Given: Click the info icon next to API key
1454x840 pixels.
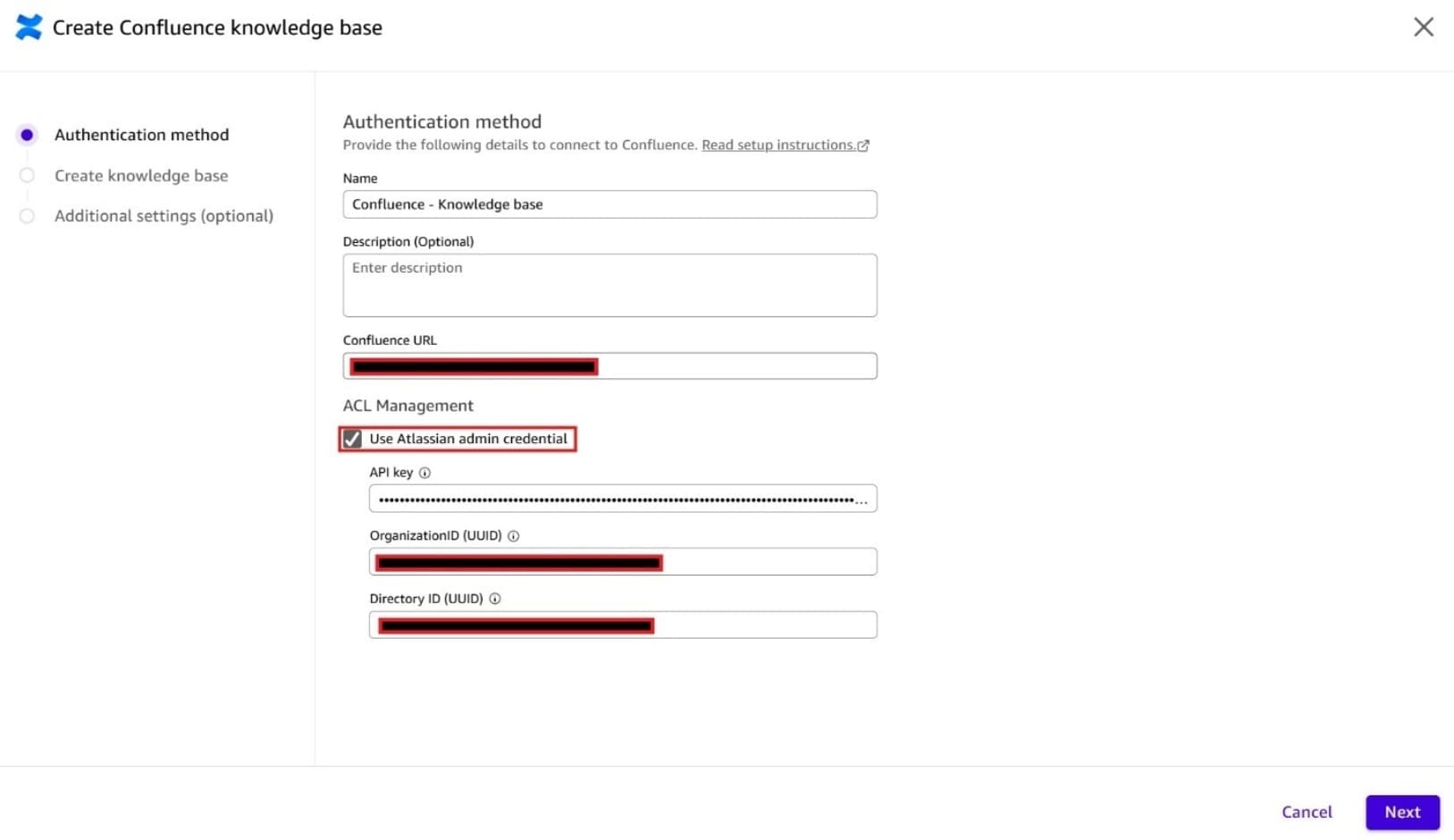Looking at the screenshot, I should tap(424, 473).
